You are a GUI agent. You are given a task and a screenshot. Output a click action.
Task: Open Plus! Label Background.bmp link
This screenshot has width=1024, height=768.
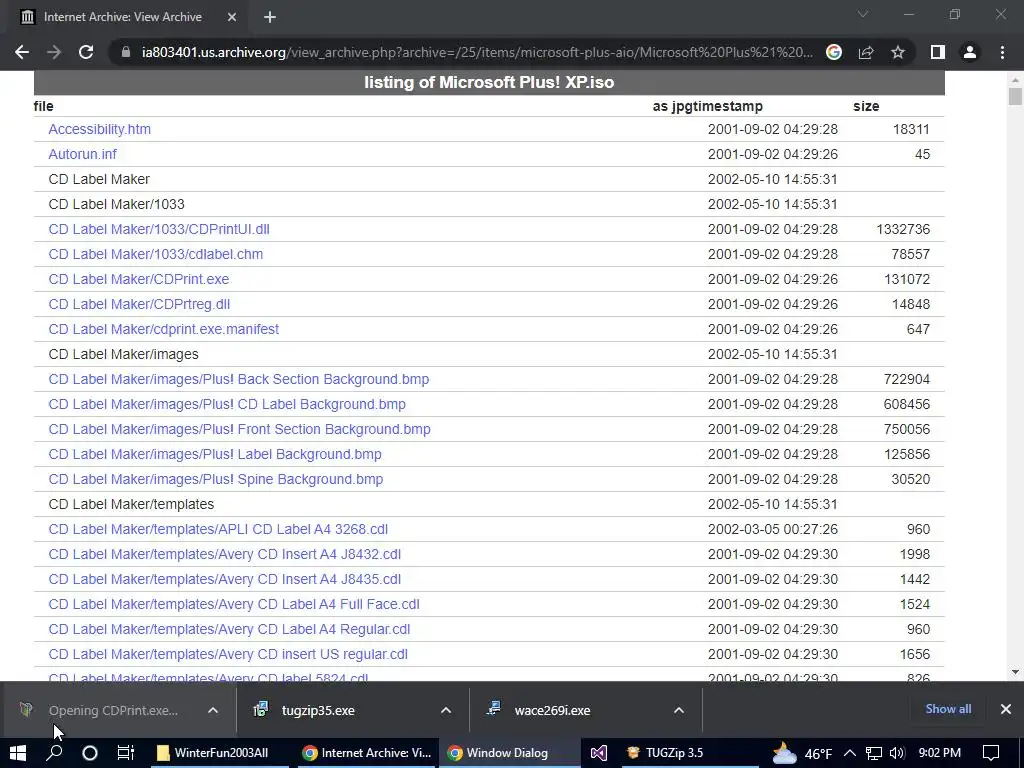click(215, 454)
